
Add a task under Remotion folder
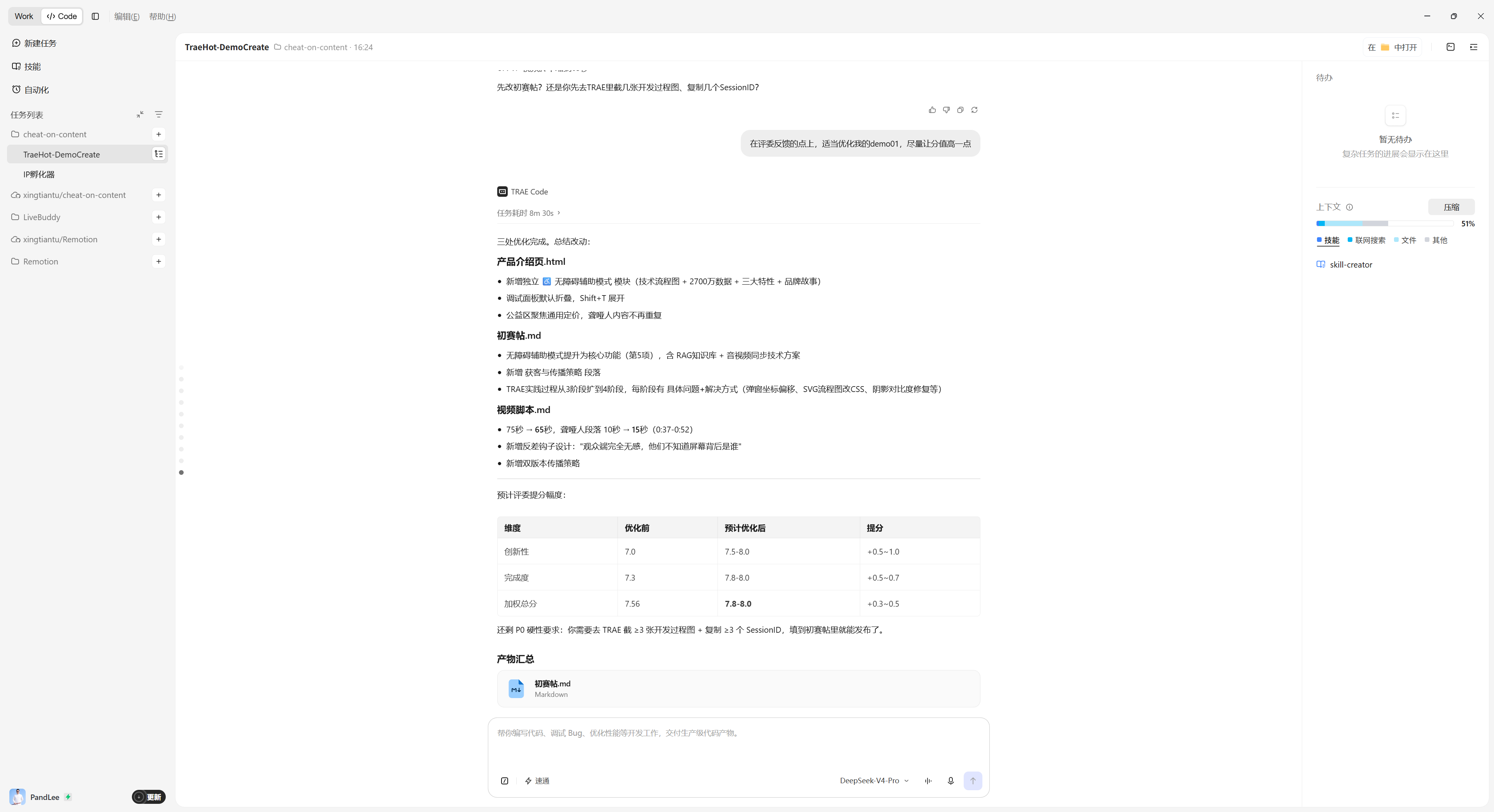point(159,261)
